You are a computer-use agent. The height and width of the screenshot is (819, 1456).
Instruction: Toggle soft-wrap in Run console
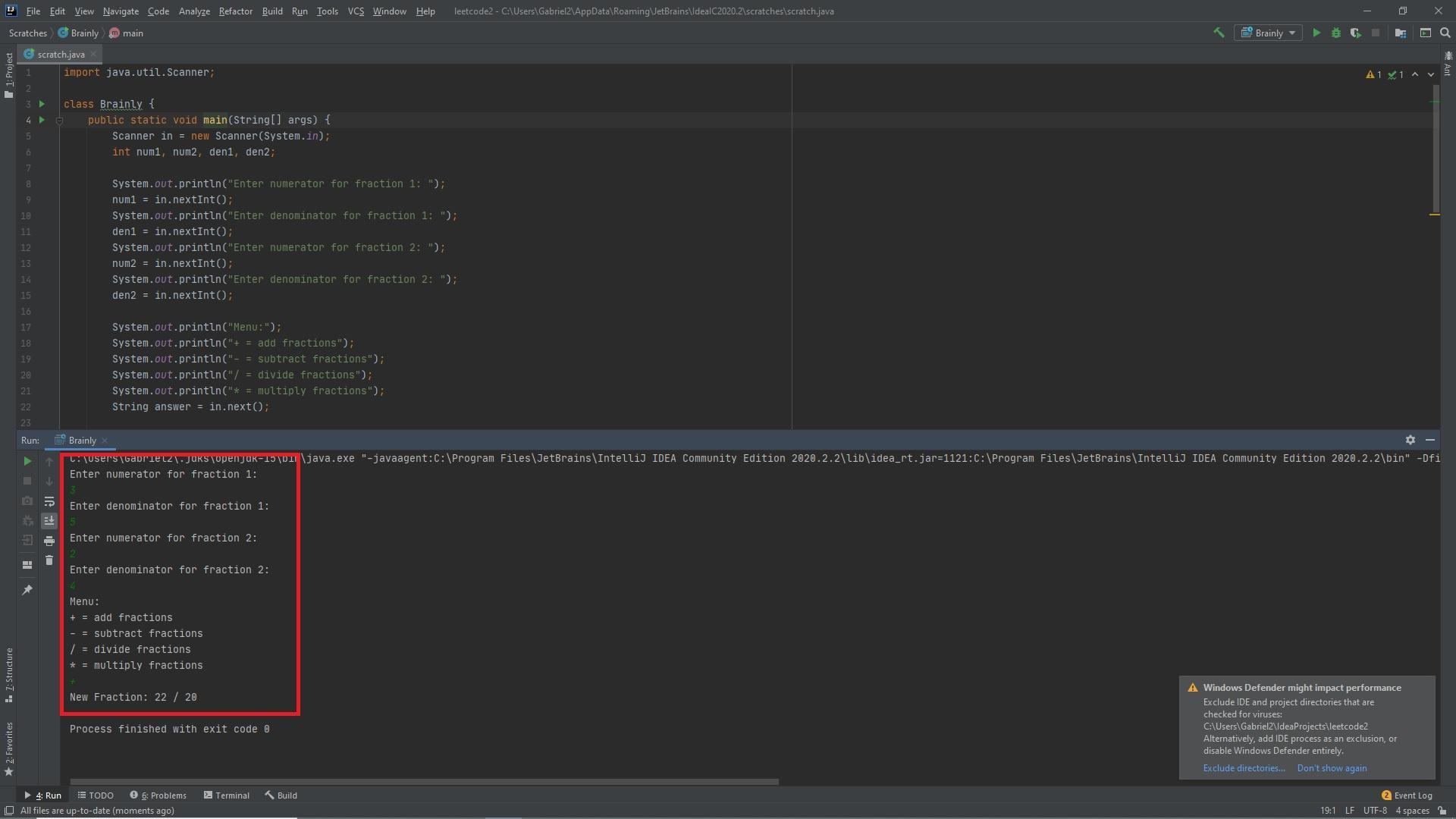(x=49, y=501)
